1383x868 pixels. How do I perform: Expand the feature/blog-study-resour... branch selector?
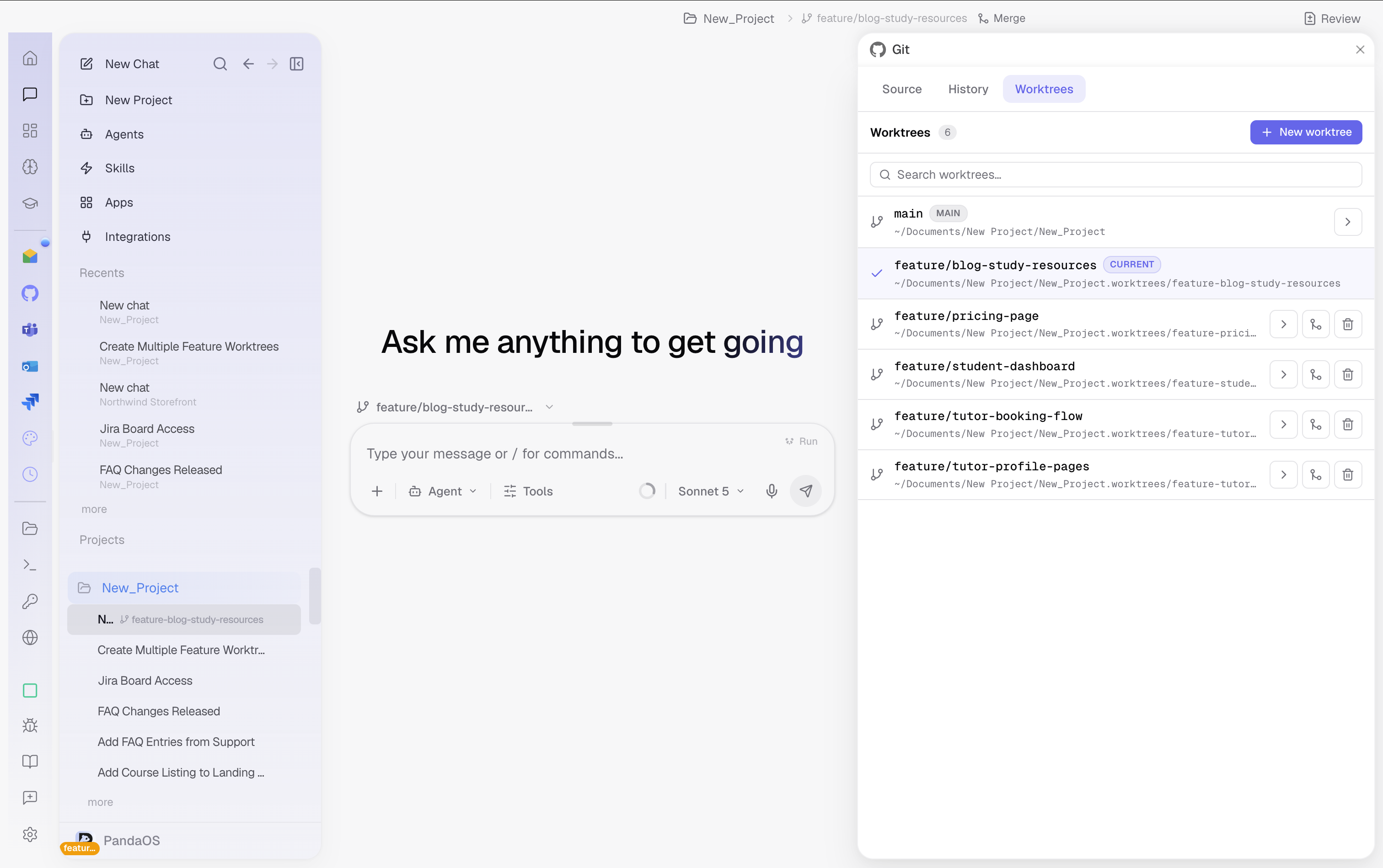tap(455, 407)
